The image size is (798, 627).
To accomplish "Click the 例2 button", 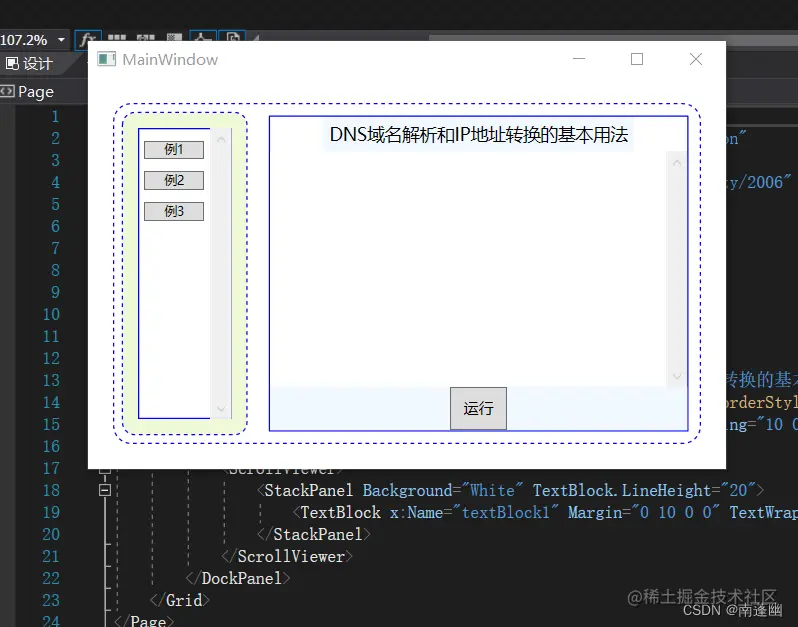I will coord(174,181).
